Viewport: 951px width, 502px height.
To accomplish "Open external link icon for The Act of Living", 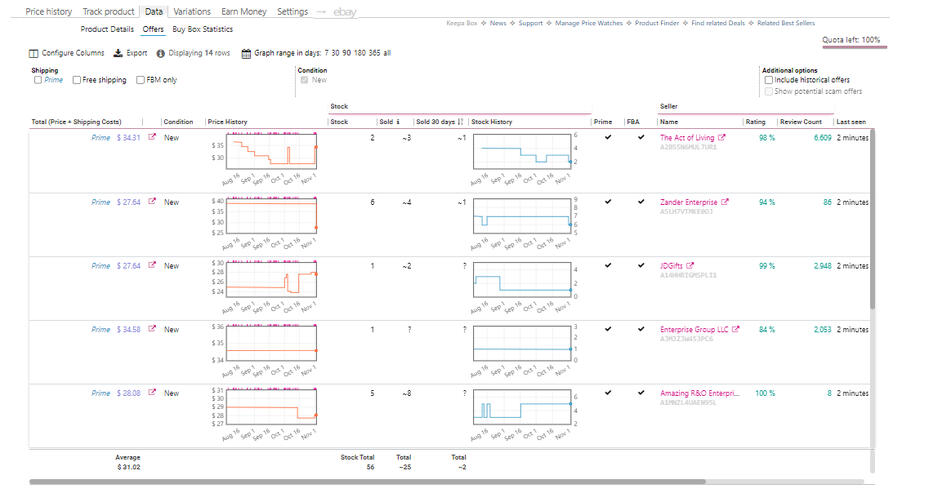I will (x=722, y=138).
